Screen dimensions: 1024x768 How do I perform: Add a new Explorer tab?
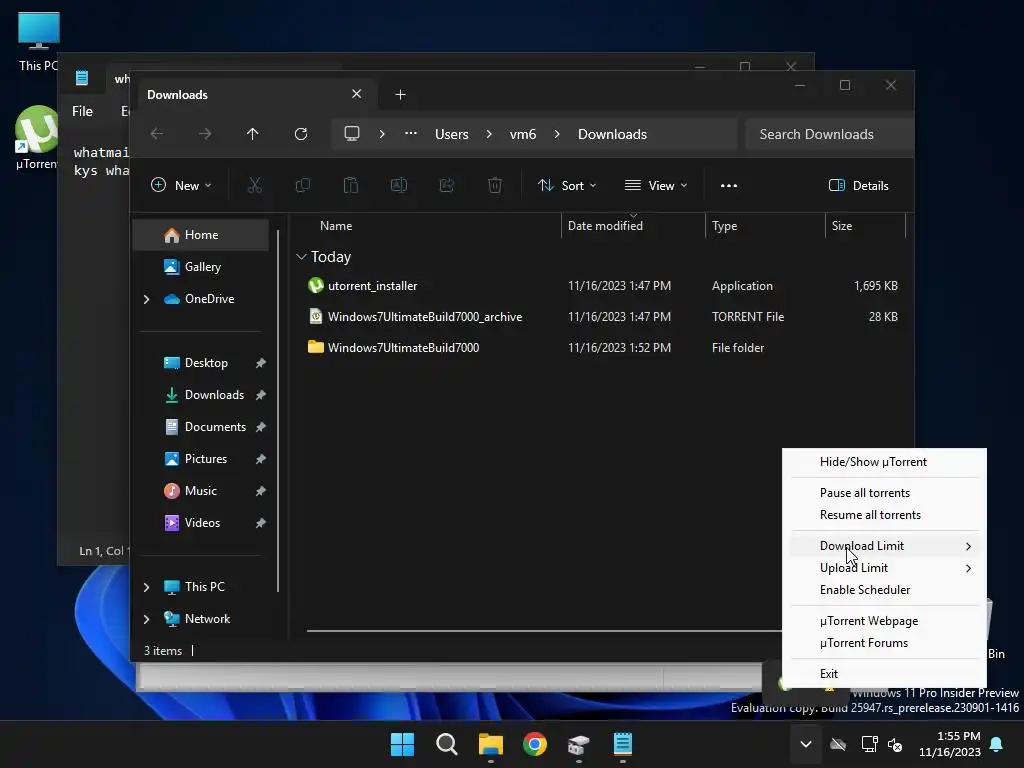[400, 95]
